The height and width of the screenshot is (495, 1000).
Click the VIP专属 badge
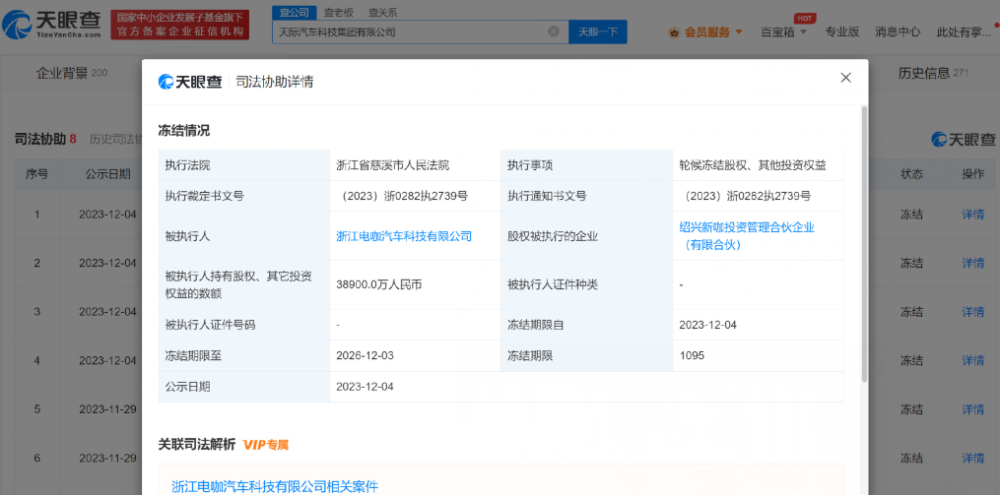coord(266,445)
